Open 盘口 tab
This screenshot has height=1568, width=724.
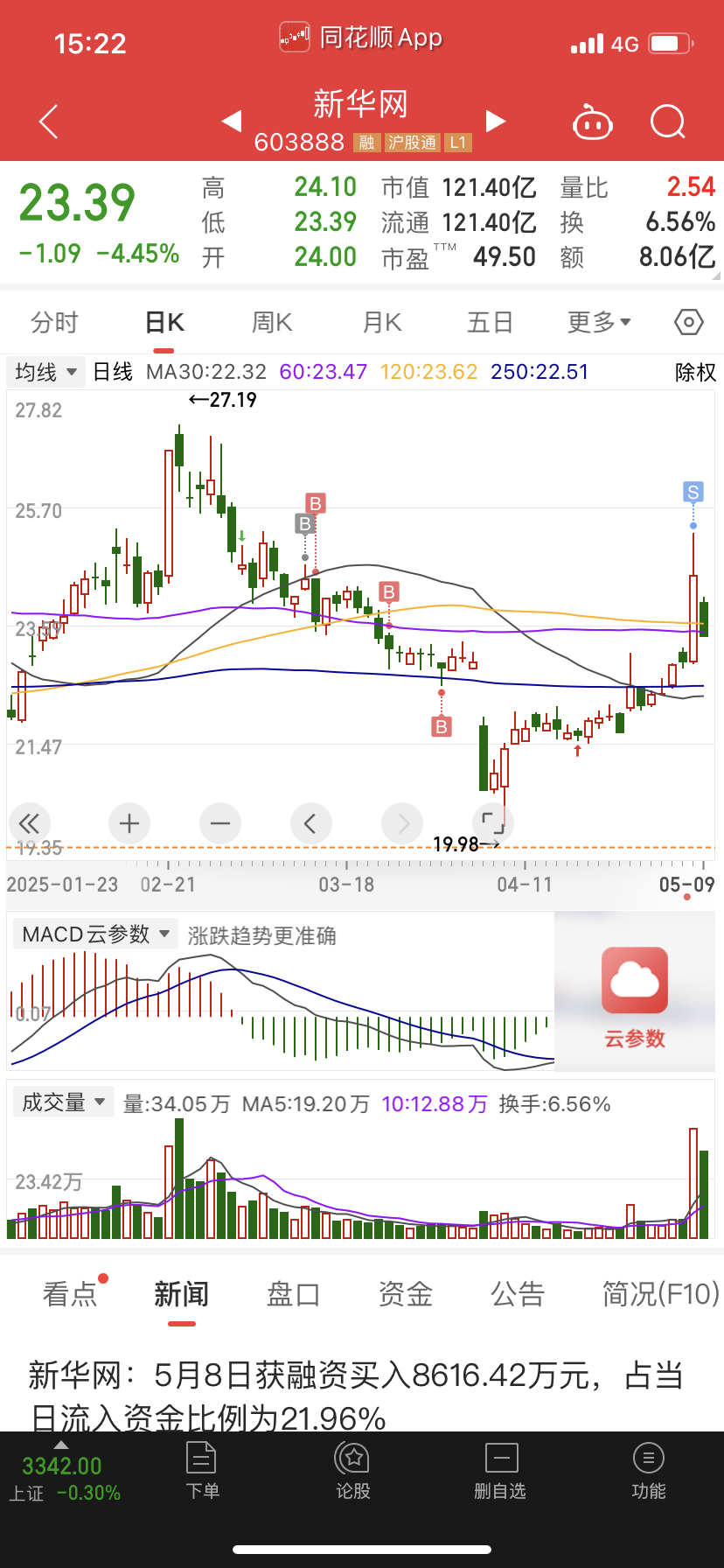[293, 1293]
